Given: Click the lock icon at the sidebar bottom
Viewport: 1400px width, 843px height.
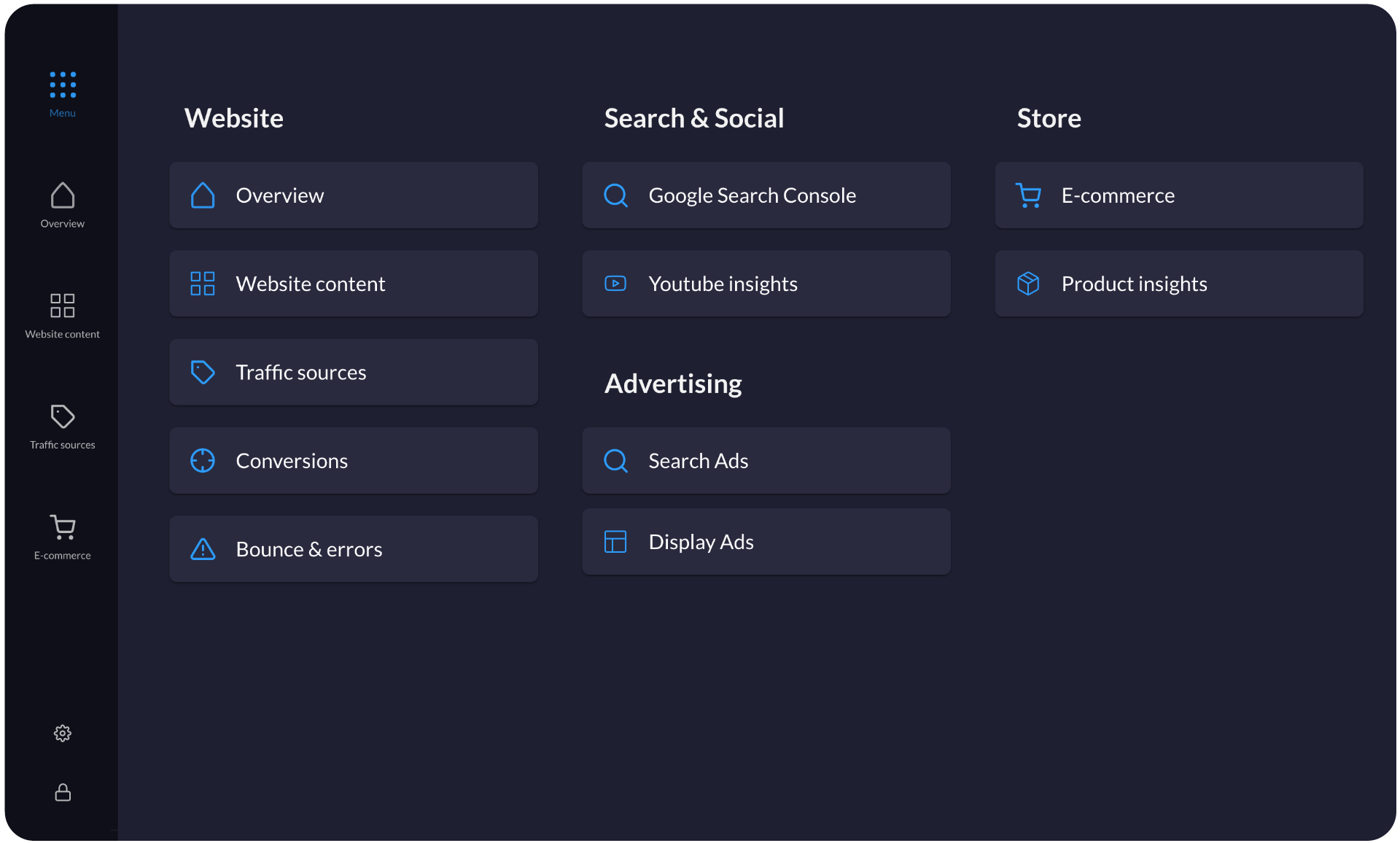Looking at the screenshot, I should (x=62, y=793).
